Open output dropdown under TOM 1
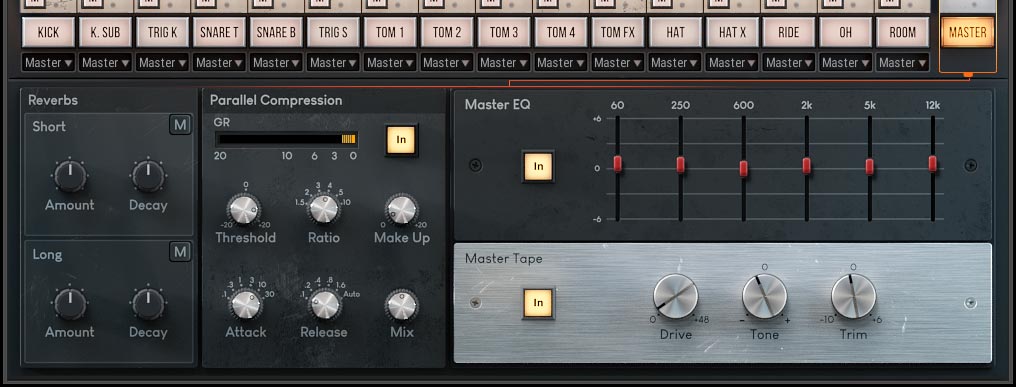 click(390, 63)
